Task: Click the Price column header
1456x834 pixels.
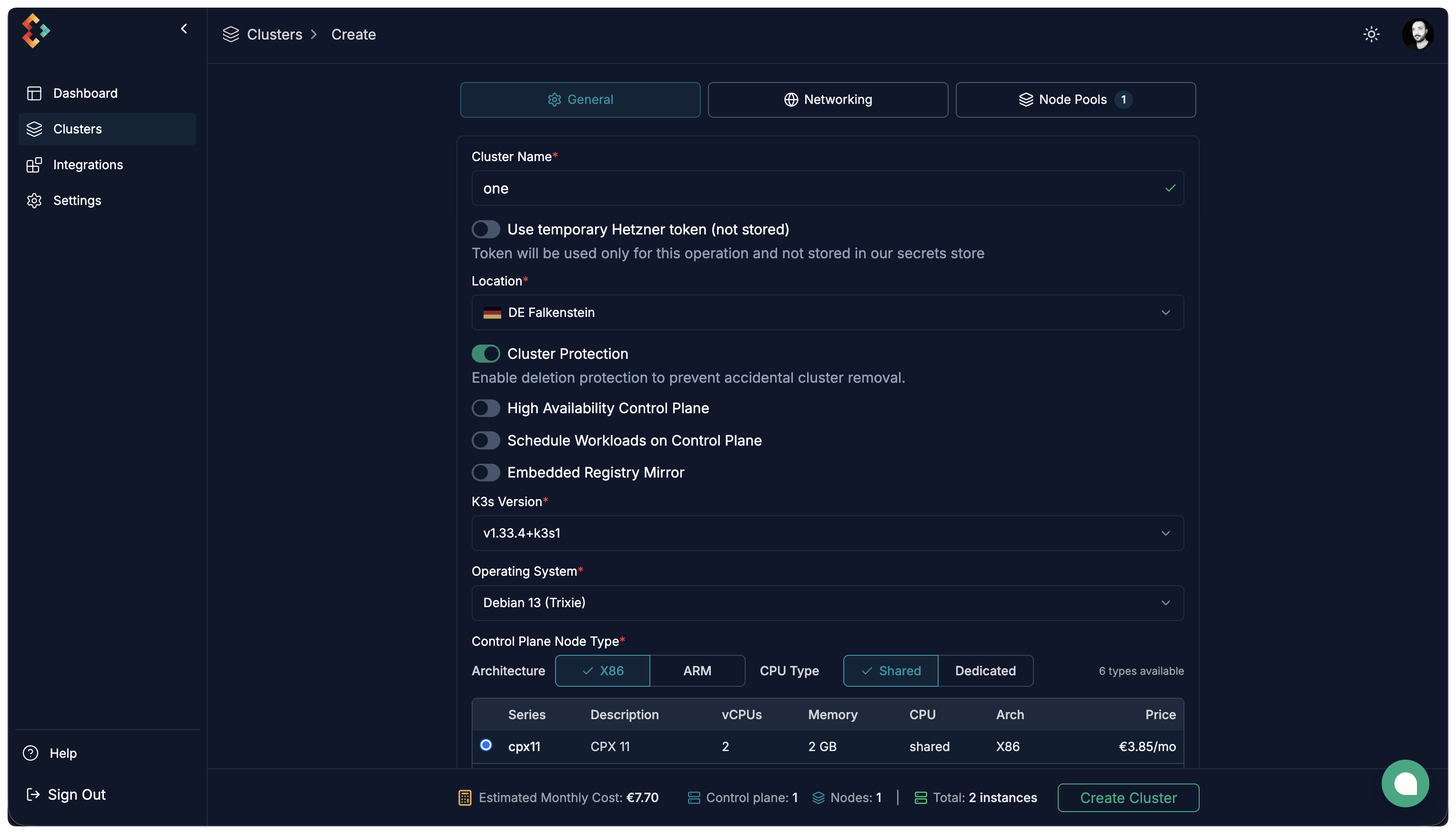Action: (x=1160, y=714)
